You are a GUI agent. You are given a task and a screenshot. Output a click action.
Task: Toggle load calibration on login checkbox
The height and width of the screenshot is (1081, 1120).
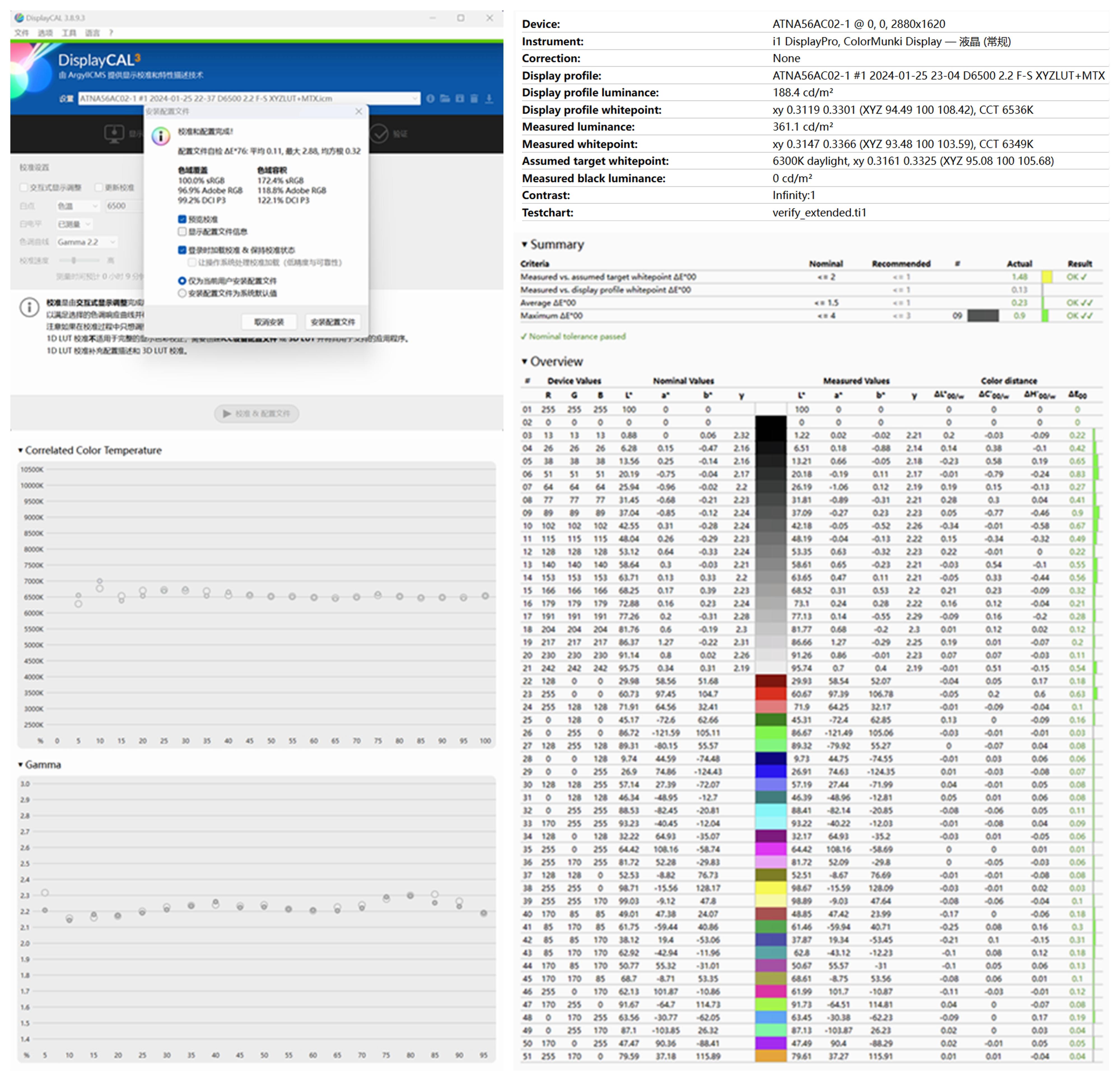182,250
